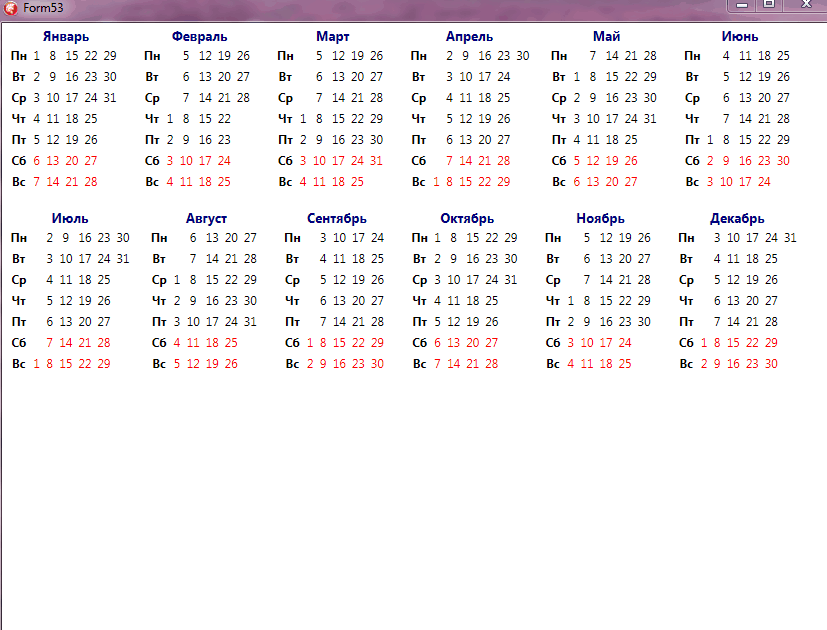The height and width of the screenshot is (630, 827).
Task: Select date 31 in the Январь calendar
Action: [x=110, y=98]
